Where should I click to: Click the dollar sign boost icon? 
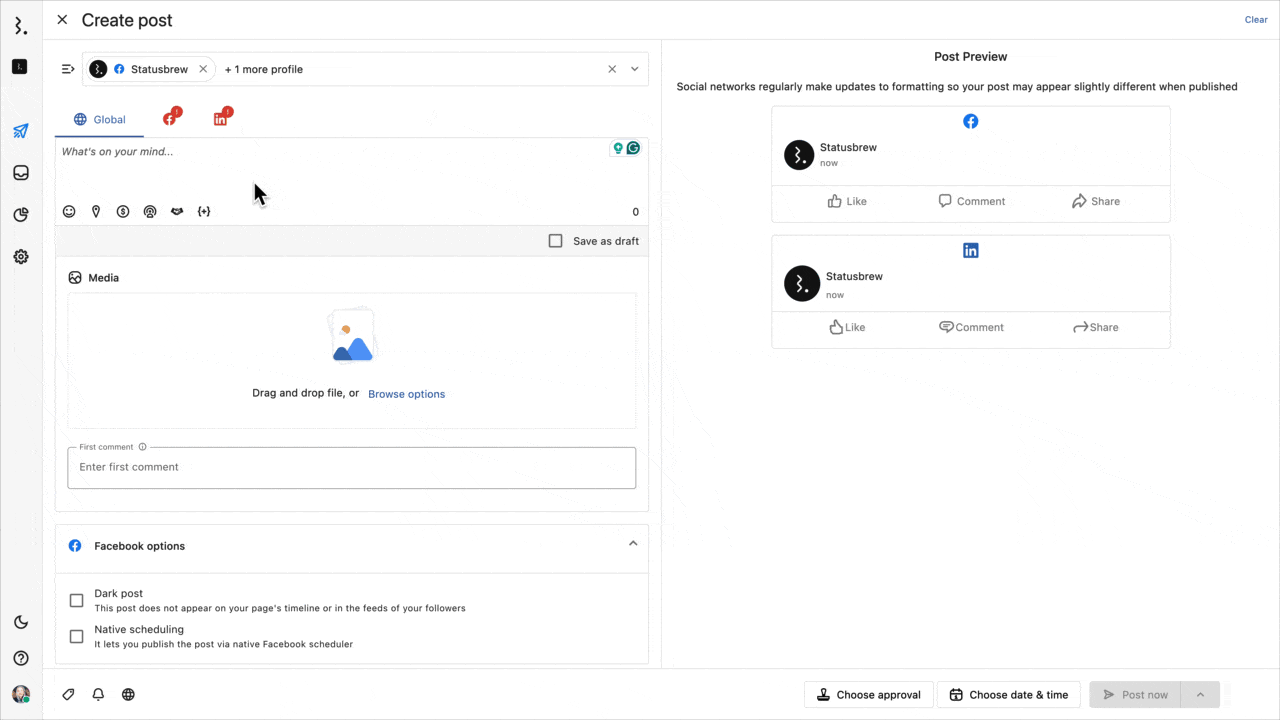click(x=123, y=212)
